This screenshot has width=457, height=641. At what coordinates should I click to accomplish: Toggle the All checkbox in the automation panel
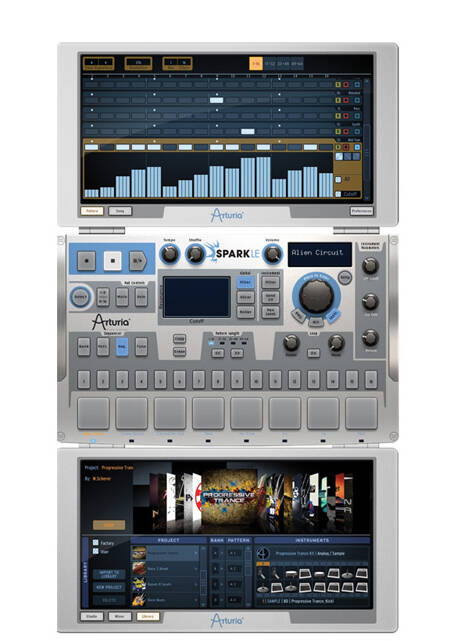coord(338,179)
